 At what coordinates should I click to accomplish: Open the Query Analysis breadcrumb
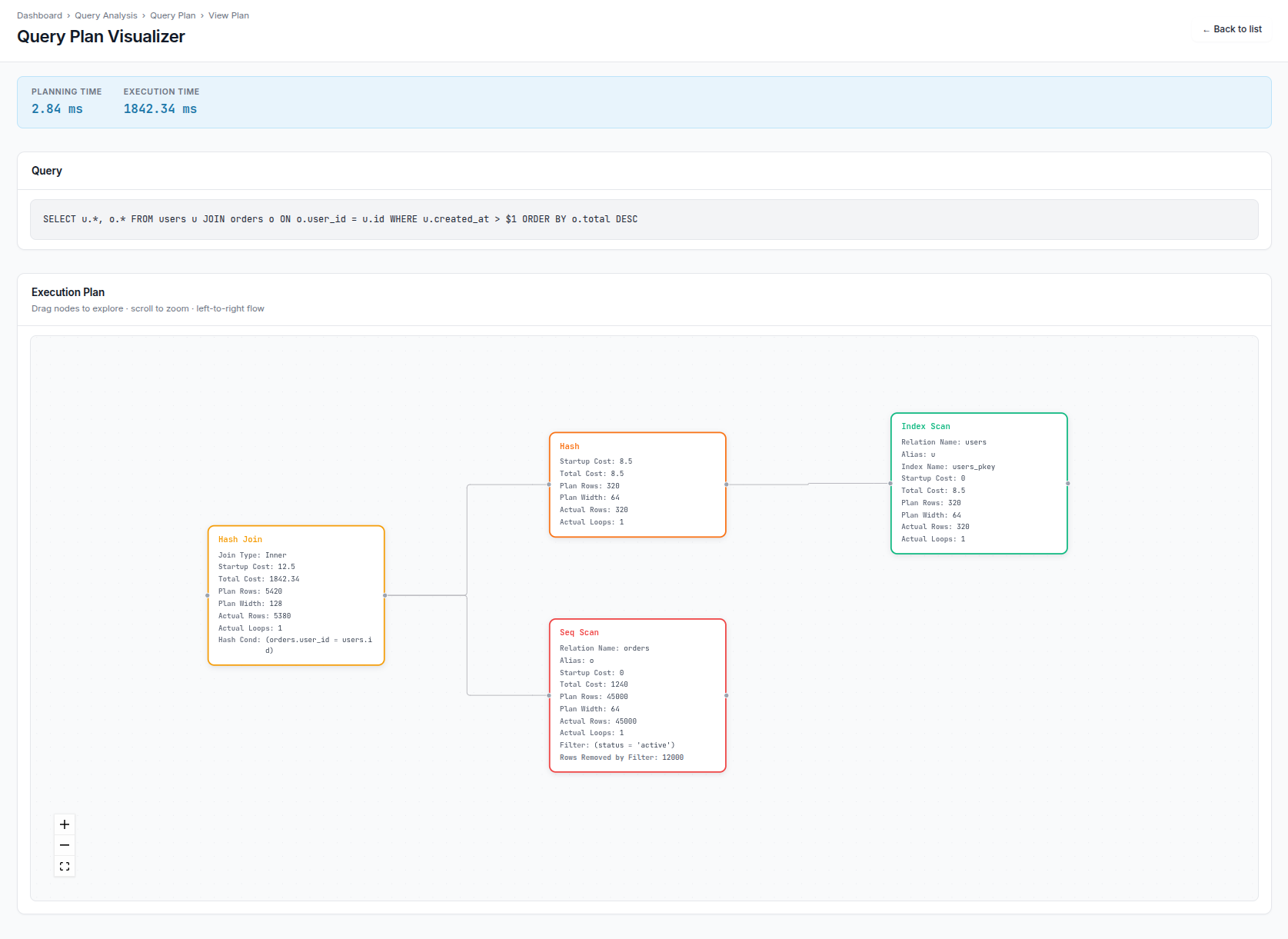pyautogui.click(x=106, y=15)
